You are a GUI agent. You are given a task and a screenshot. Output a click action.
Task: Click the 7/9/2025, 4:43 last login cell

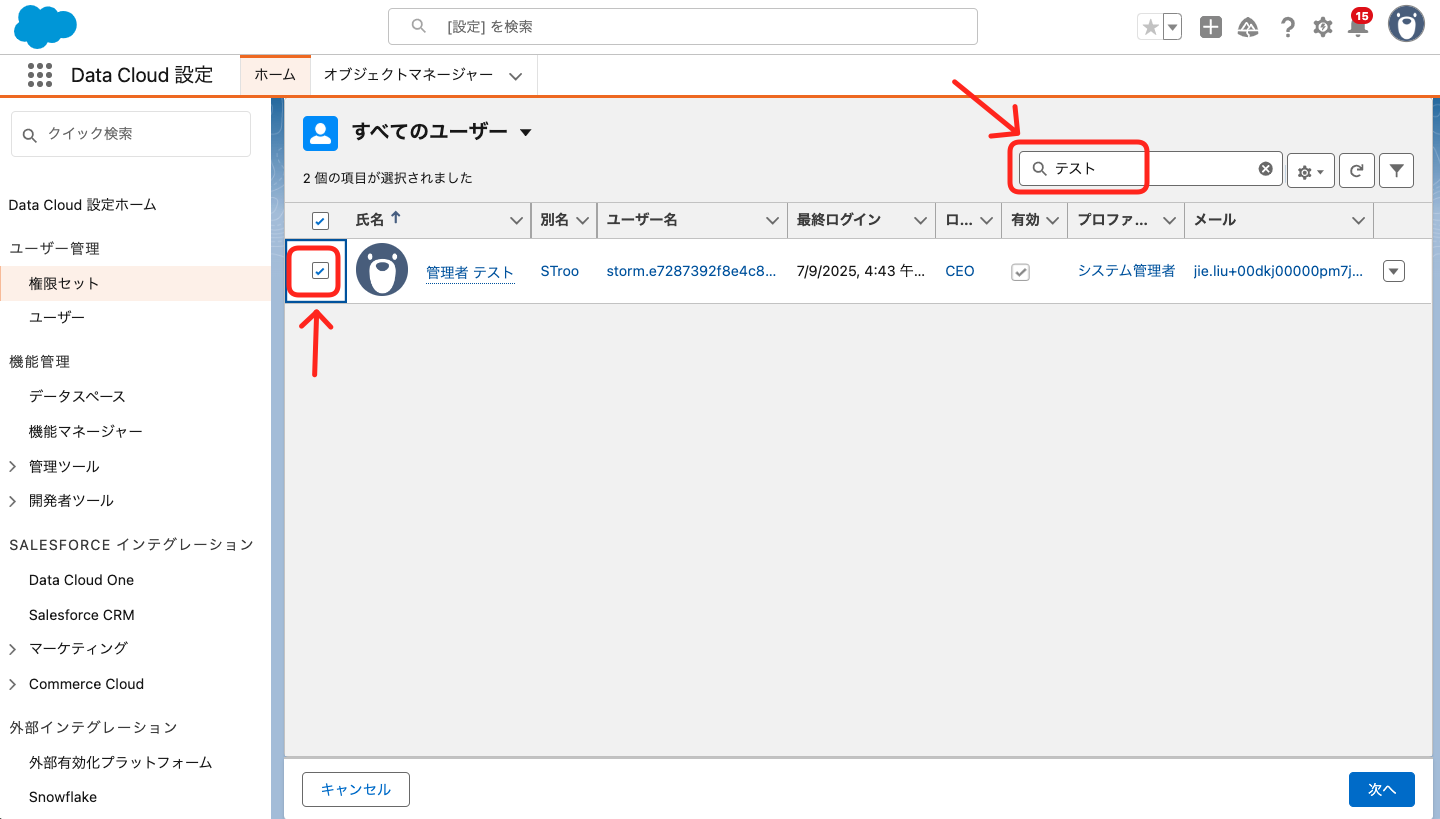[x=861, y=271]
